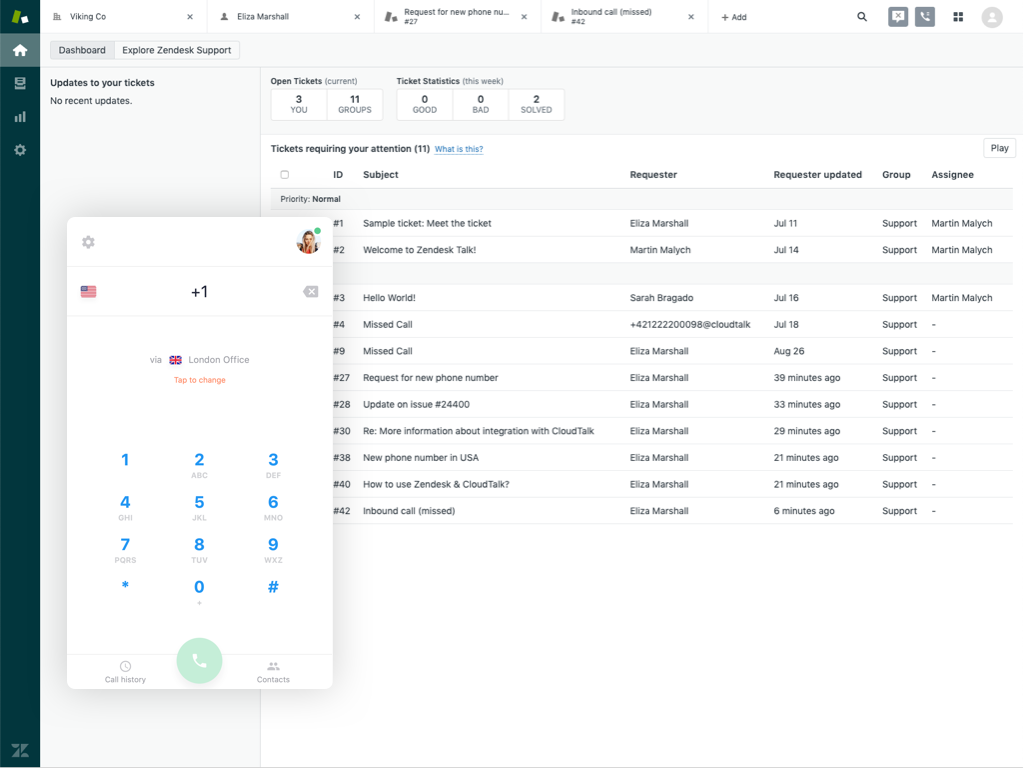Click the Play button

(x=999, y=148)
